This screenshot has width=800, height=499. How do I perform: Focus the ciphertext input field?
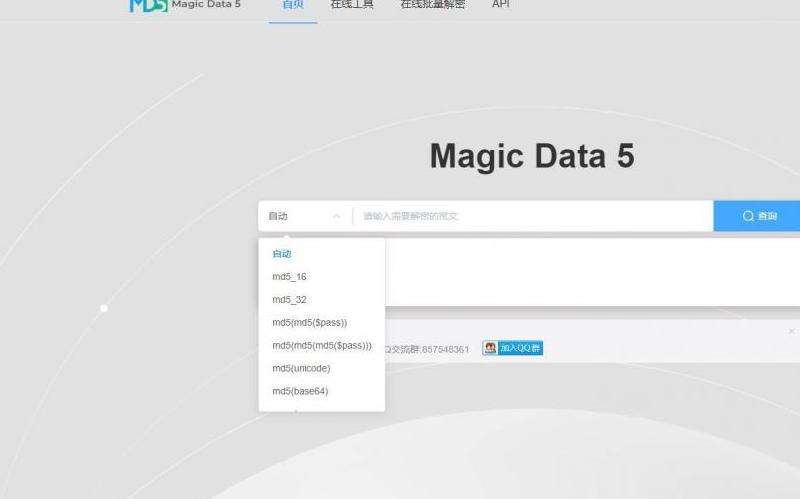[x=533, y=216]
